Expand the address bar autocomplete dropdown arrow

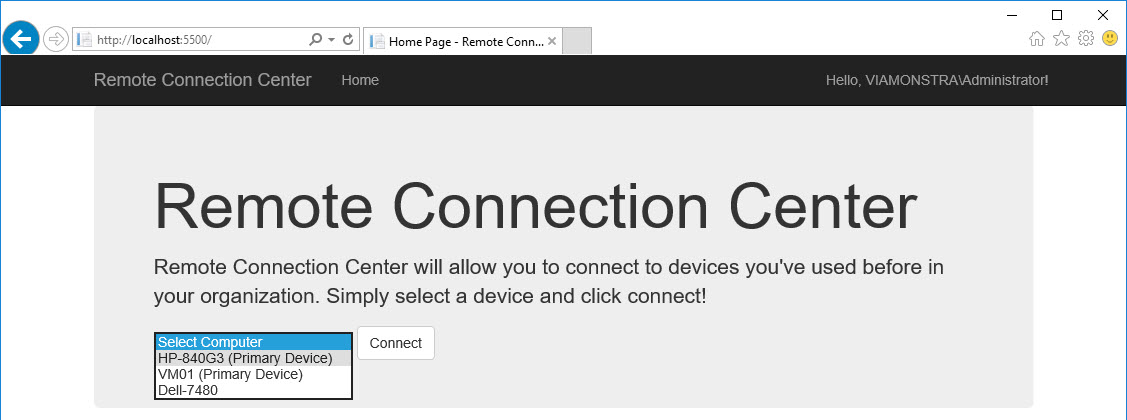(331, 40)
